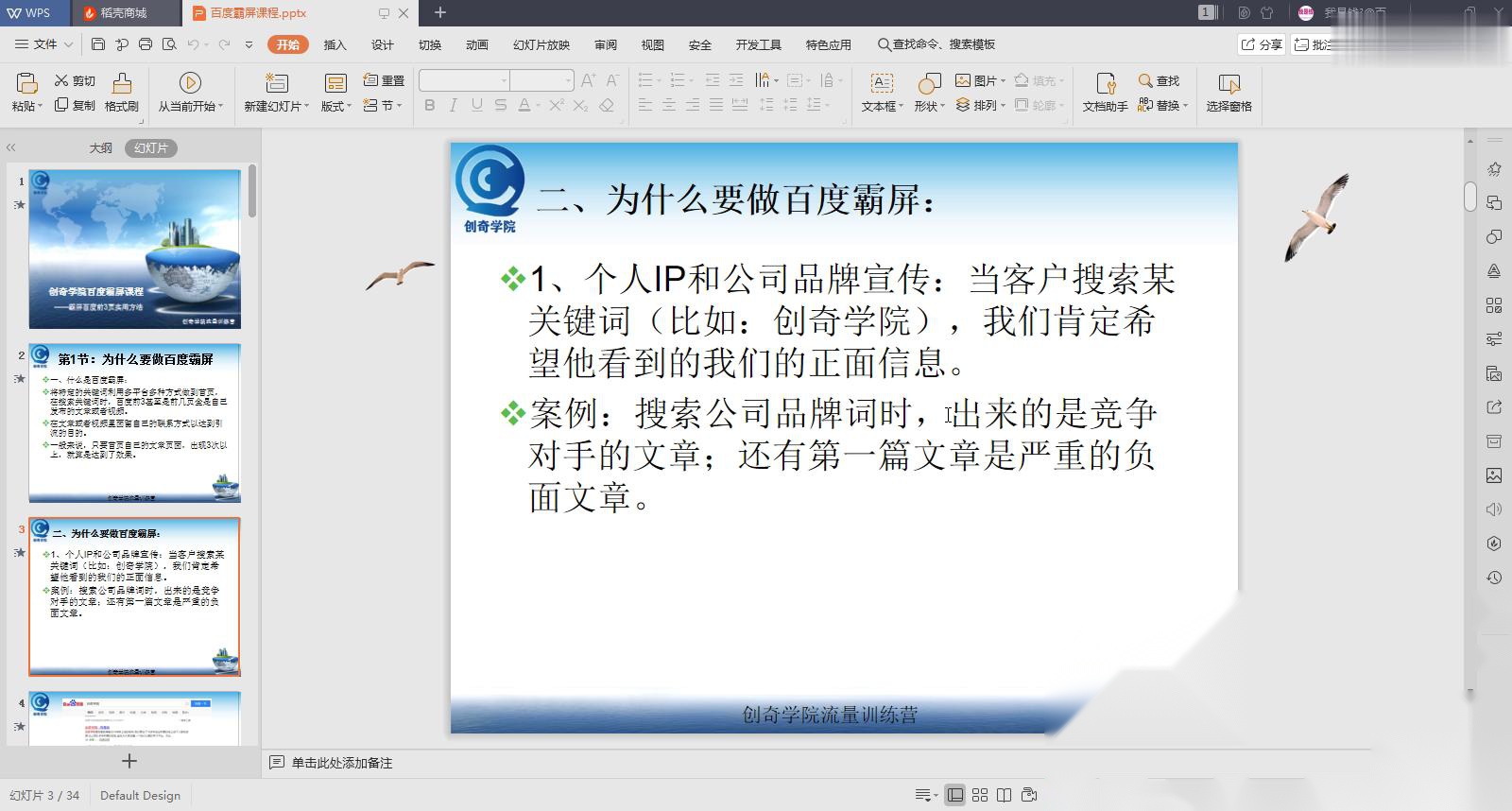Screen dimensions: 1512x811
Task: Toggle left text alignment
Action: pos(645,105)
